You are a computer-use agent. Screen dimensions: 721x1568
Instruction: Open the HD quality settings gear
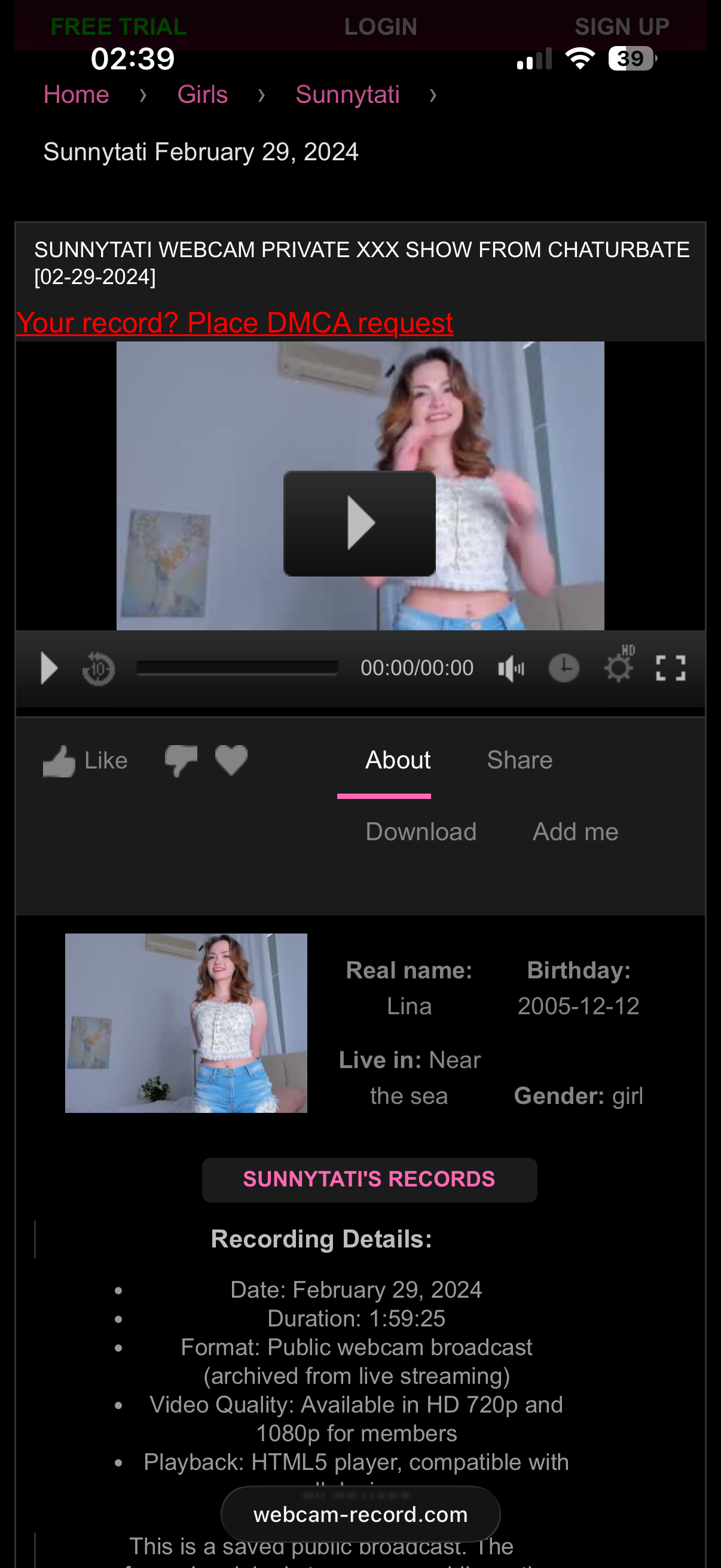619,666
